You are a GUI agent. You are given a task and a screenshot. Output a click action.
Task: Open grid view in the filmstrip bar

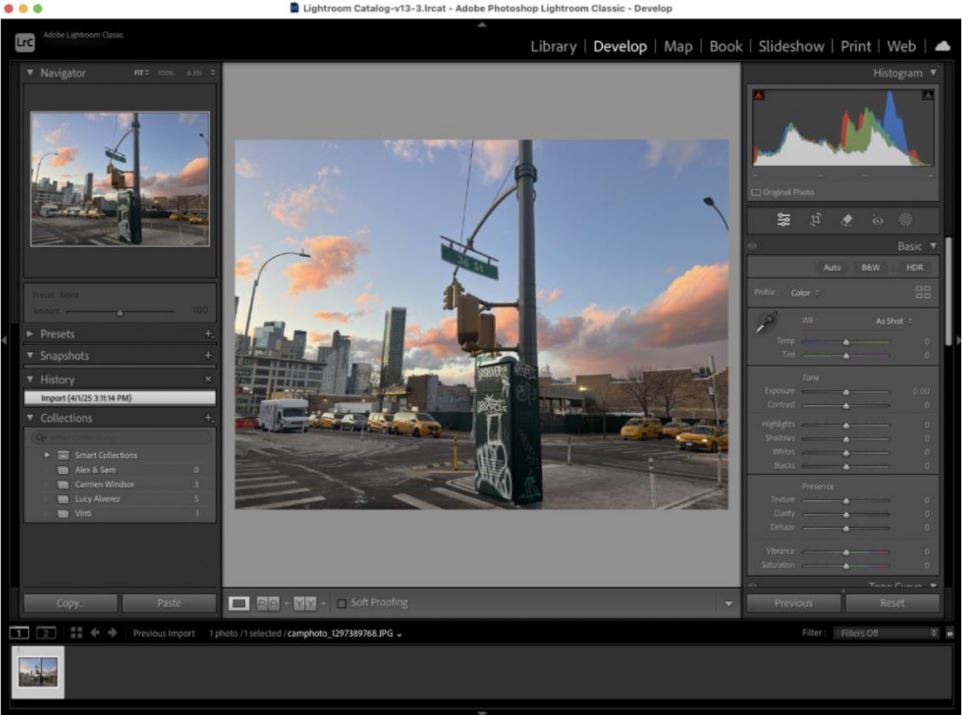point(77,633)
